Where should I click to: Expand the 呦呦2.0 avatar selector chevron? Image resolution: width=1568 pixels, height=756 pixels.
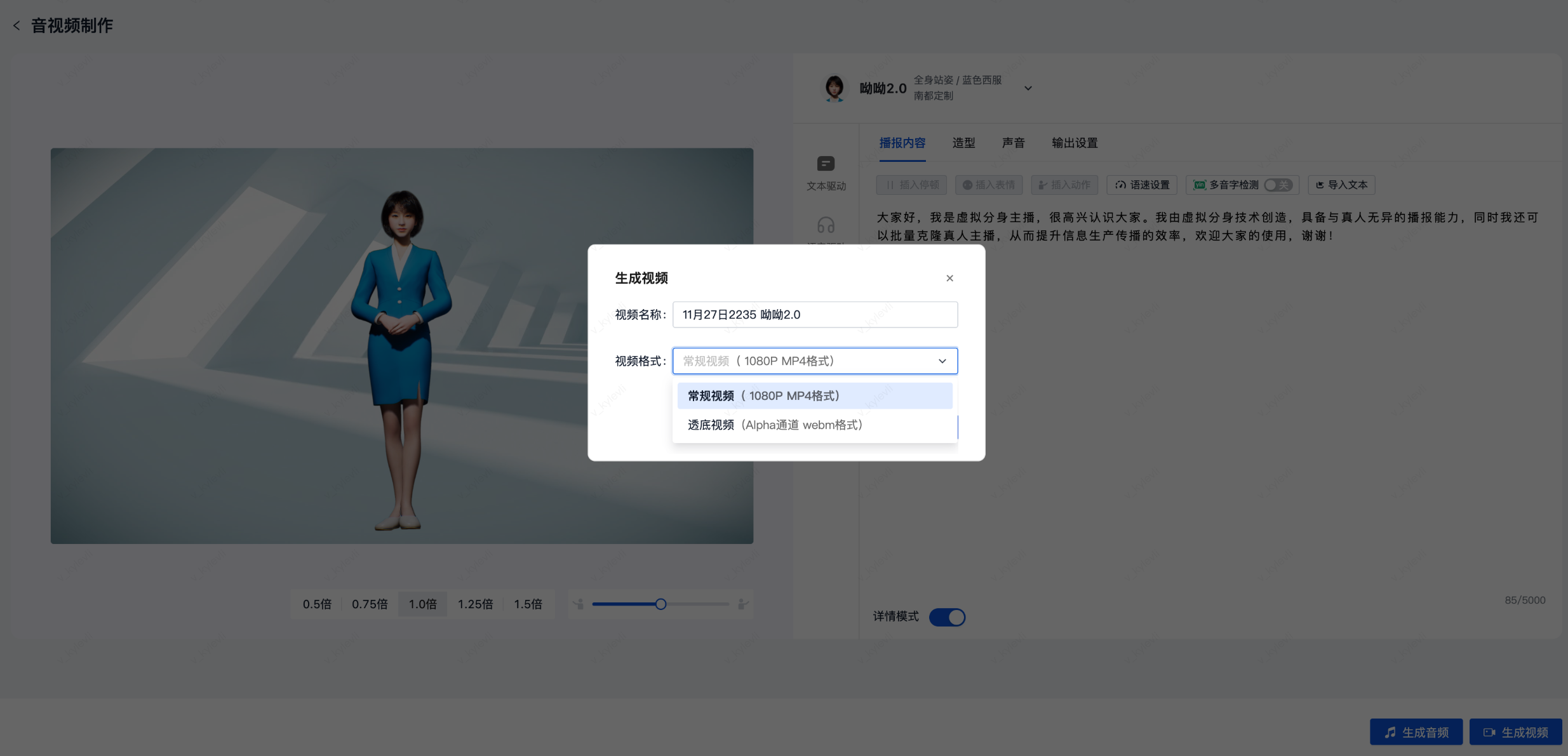(x=1028, y=88)
